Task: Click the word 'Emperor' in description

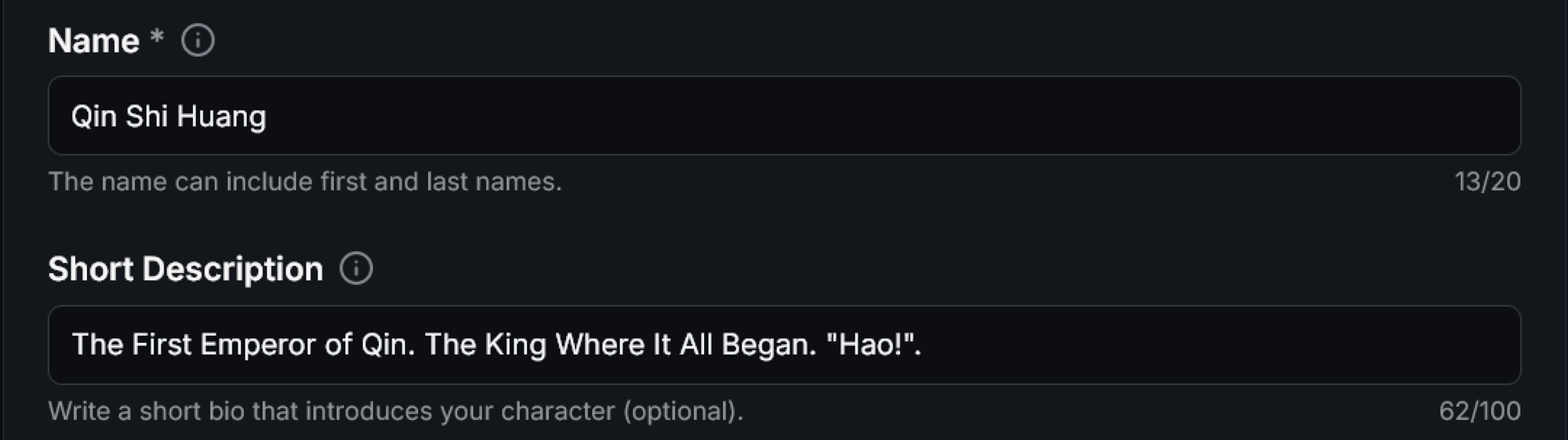Action: [x=257, y=345]
